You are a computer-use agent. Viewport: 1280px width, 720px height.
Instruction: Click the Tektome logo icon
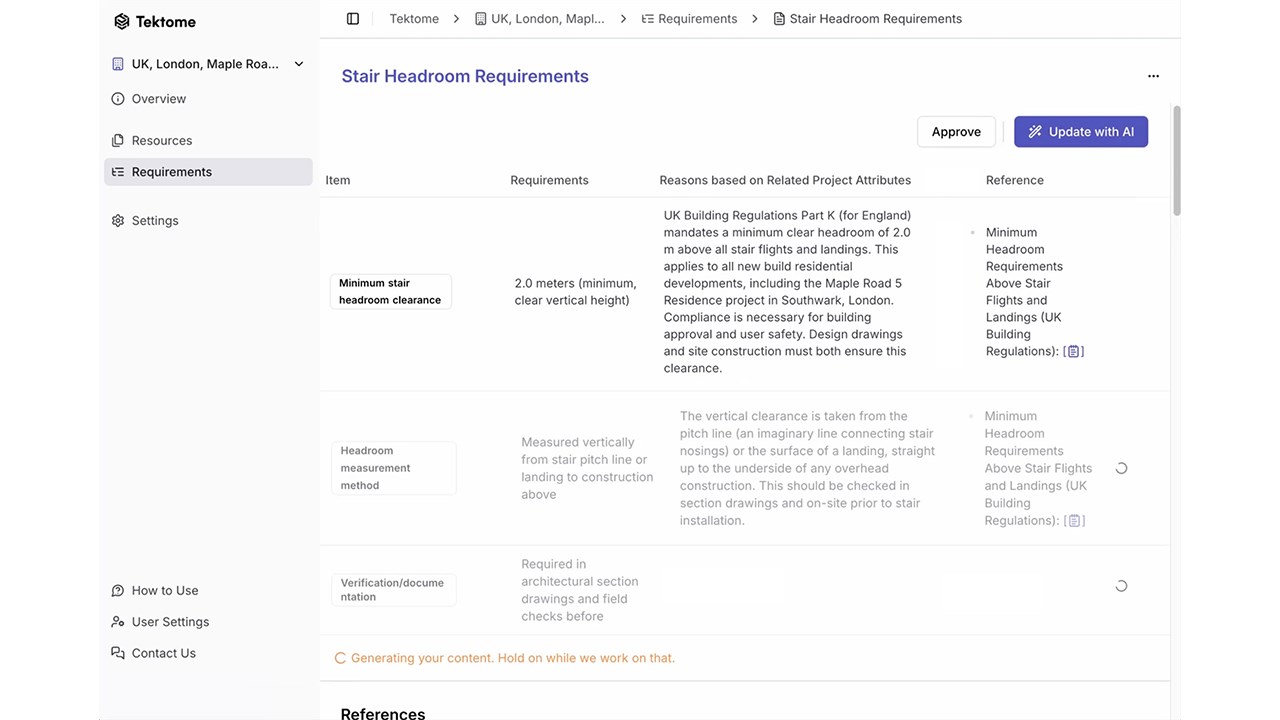pyautogui.click(x=122, y=21)
